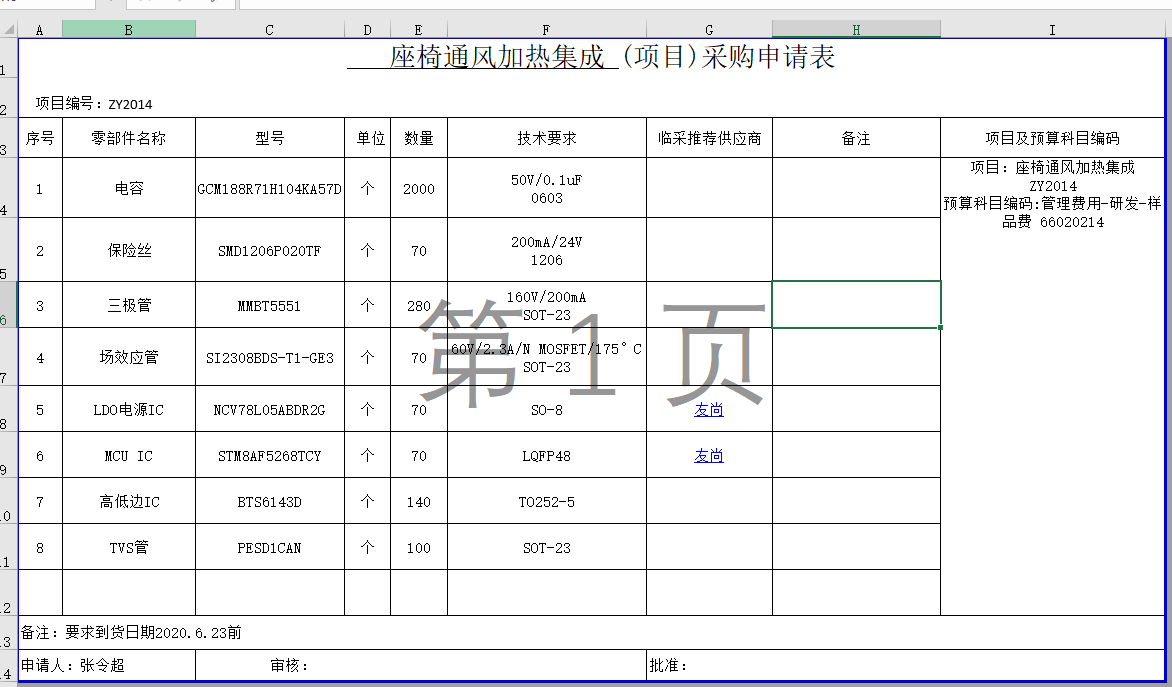1172x687 pixels.
Task: Click the 要求到货日期 remark cell
Action: click(591, 633)
